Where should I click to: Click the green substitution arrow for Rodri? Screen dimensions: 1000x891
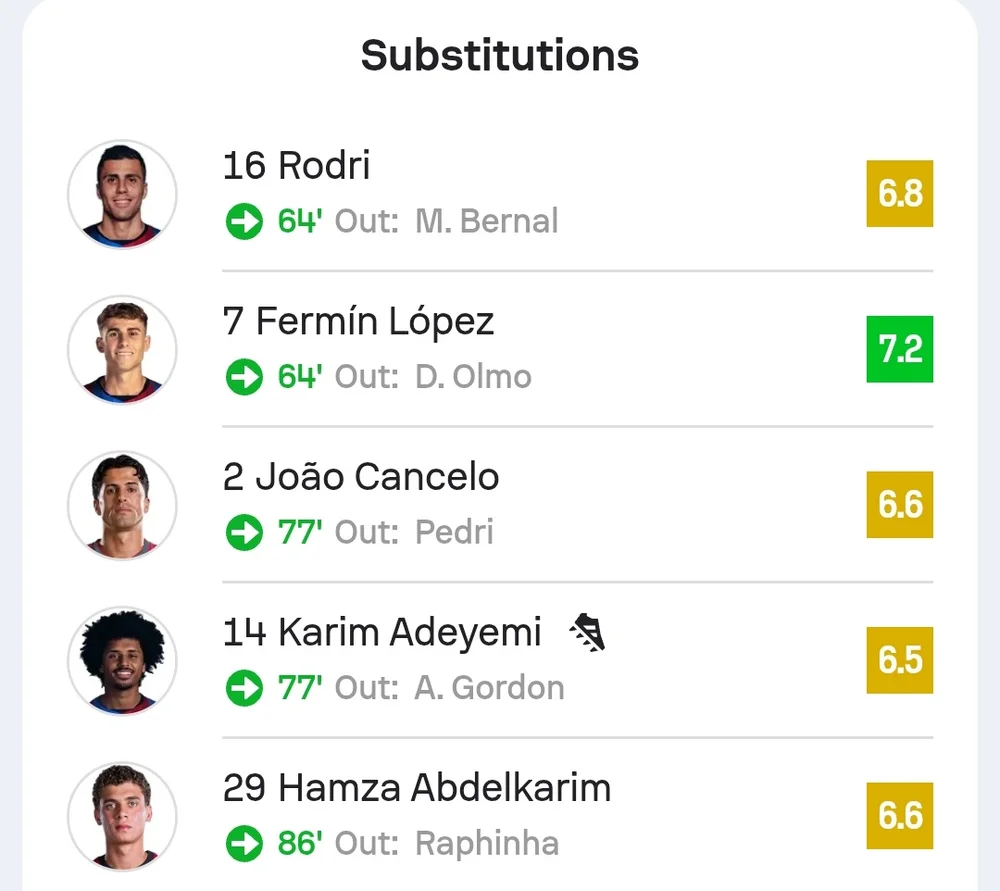pos(244,221)
